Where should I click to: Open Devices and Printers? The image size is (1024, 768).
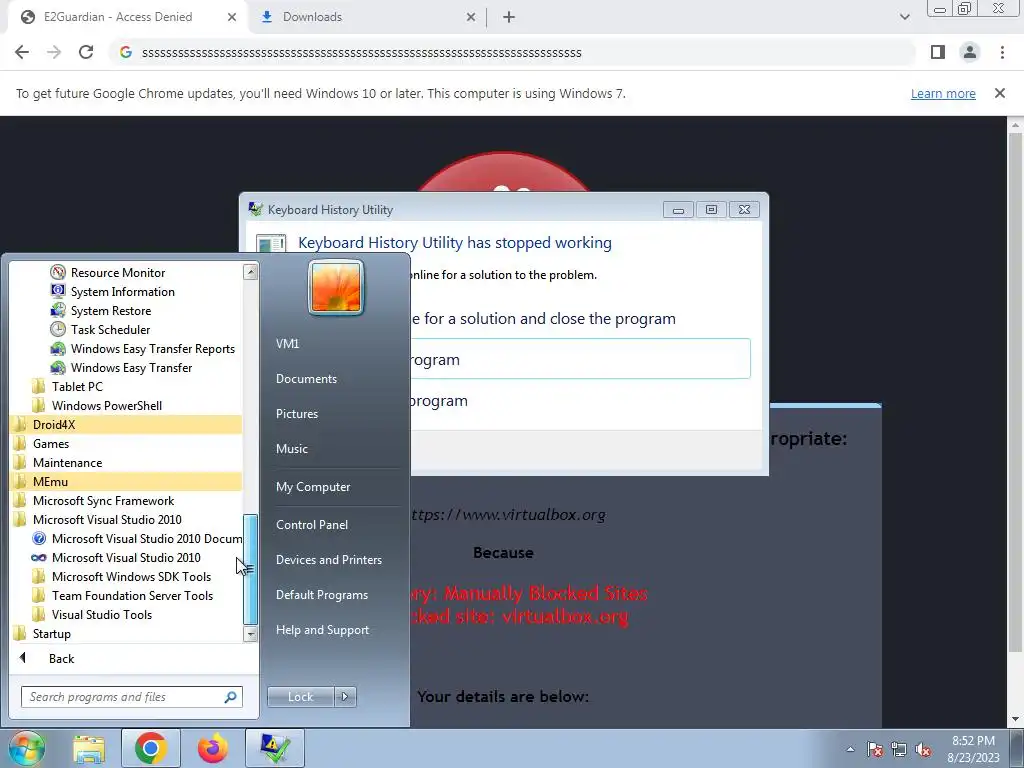point(328,560)
